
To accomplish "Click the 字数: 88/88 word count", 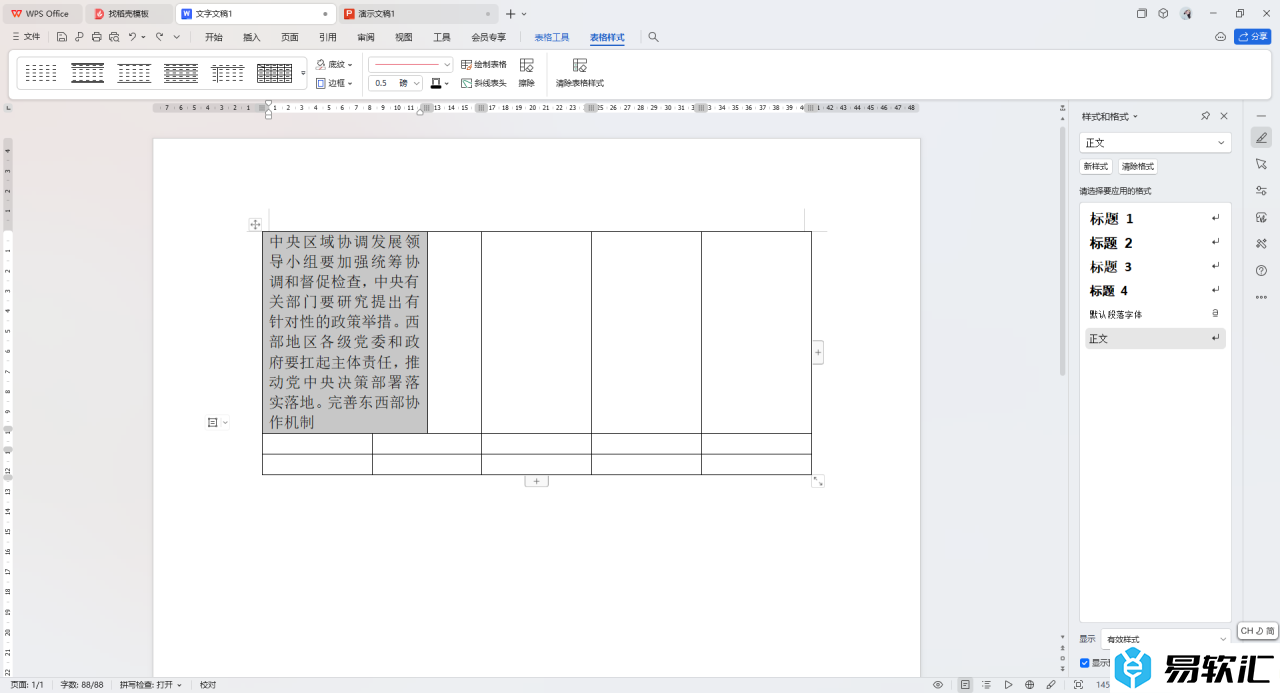I will pyautogui.click(x=82, y=685).
